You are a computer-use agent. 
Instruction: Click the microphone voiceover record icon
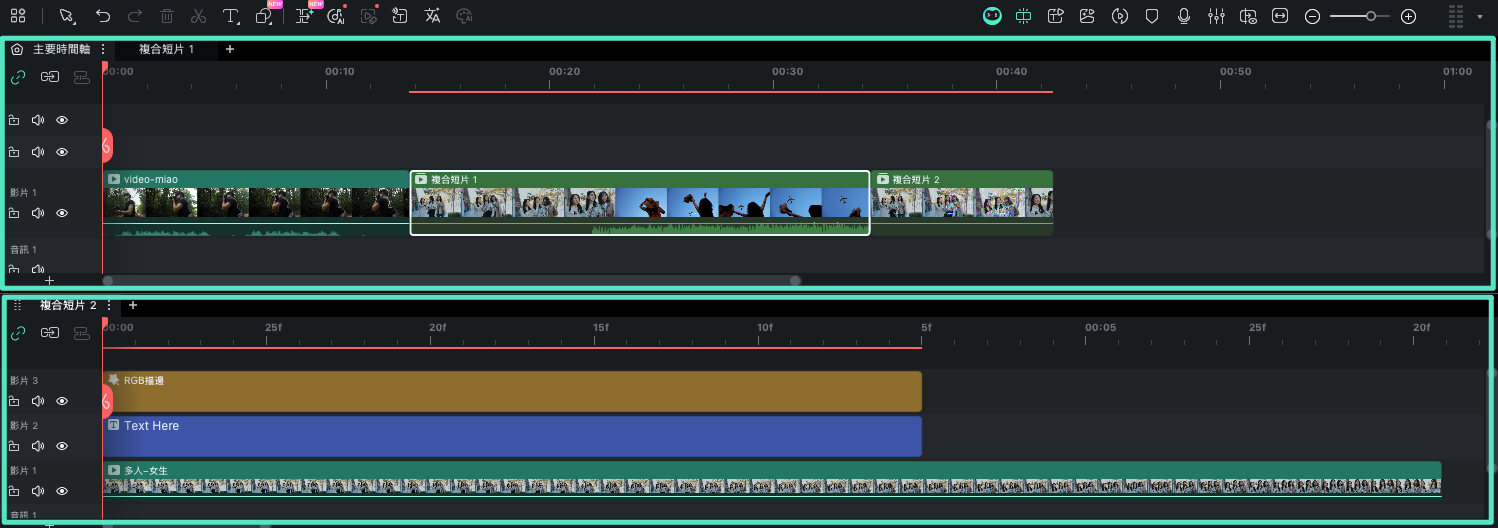point(1184,16)
